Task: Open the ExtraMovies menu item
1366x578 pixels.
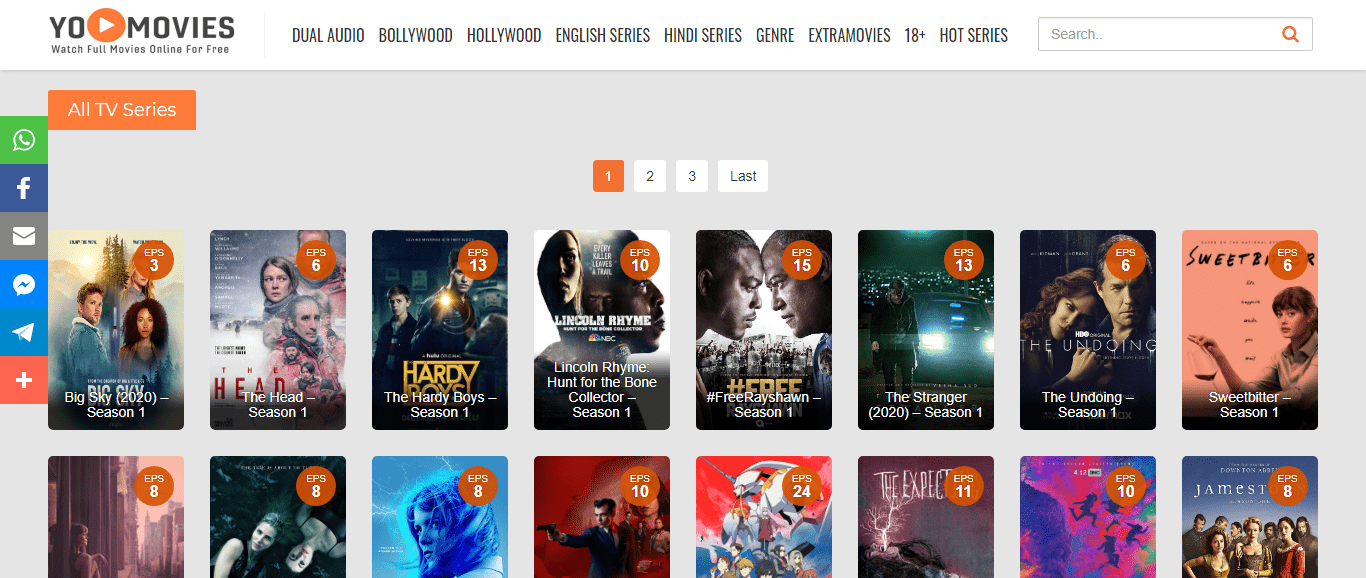Action: point(849,35)
